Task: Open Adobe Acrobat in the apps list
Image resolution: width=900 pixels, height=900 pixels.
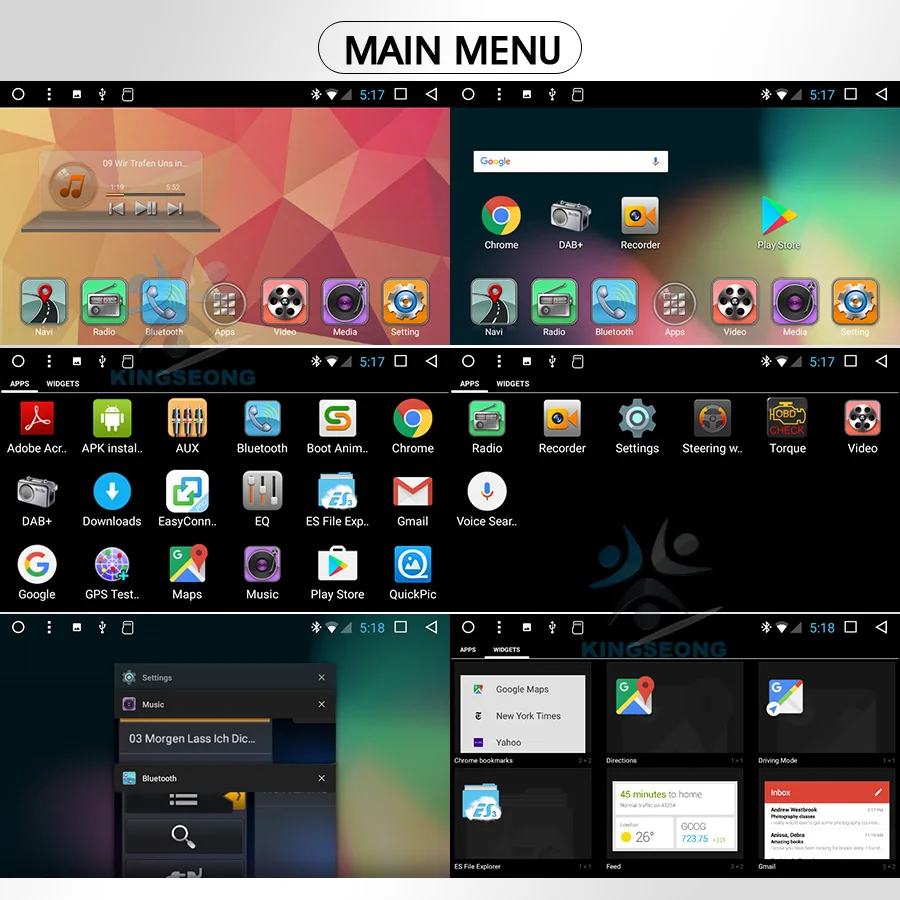Action: [x=37, y=419]
